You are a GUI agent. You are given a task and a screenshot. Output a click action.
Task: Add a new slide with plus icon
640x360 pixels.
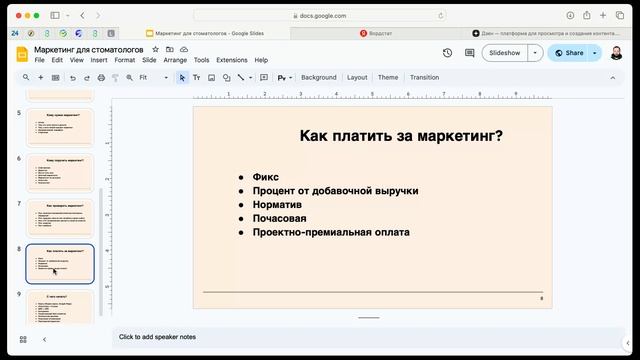[x=40, y=78]
